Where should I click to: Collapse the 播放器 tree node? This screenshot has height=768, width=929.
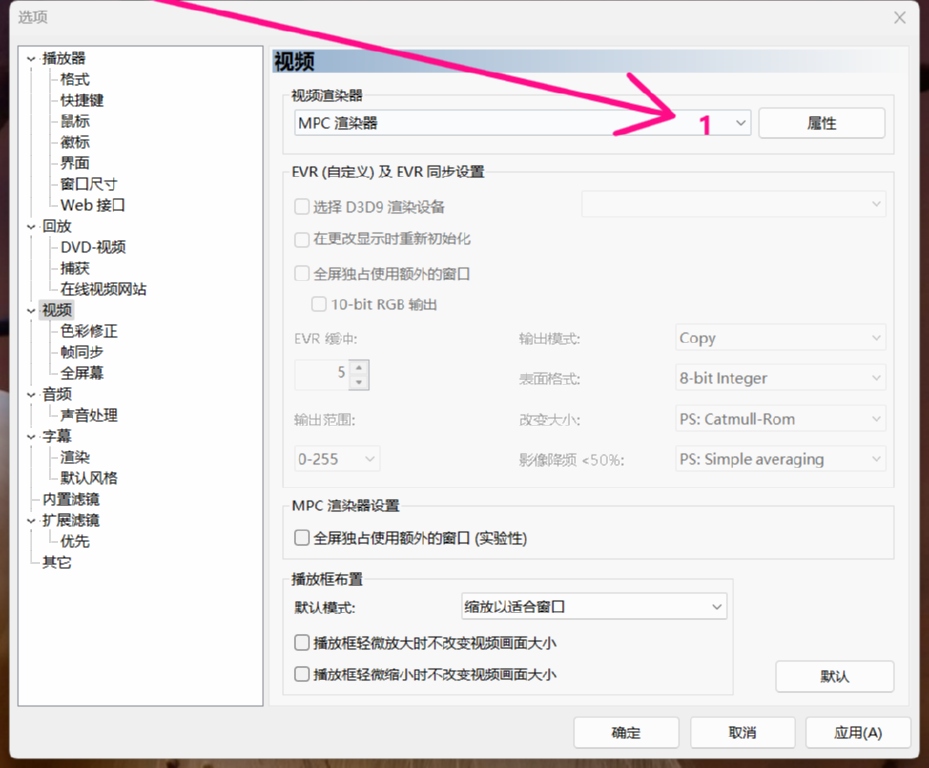(x=31, y=59)
